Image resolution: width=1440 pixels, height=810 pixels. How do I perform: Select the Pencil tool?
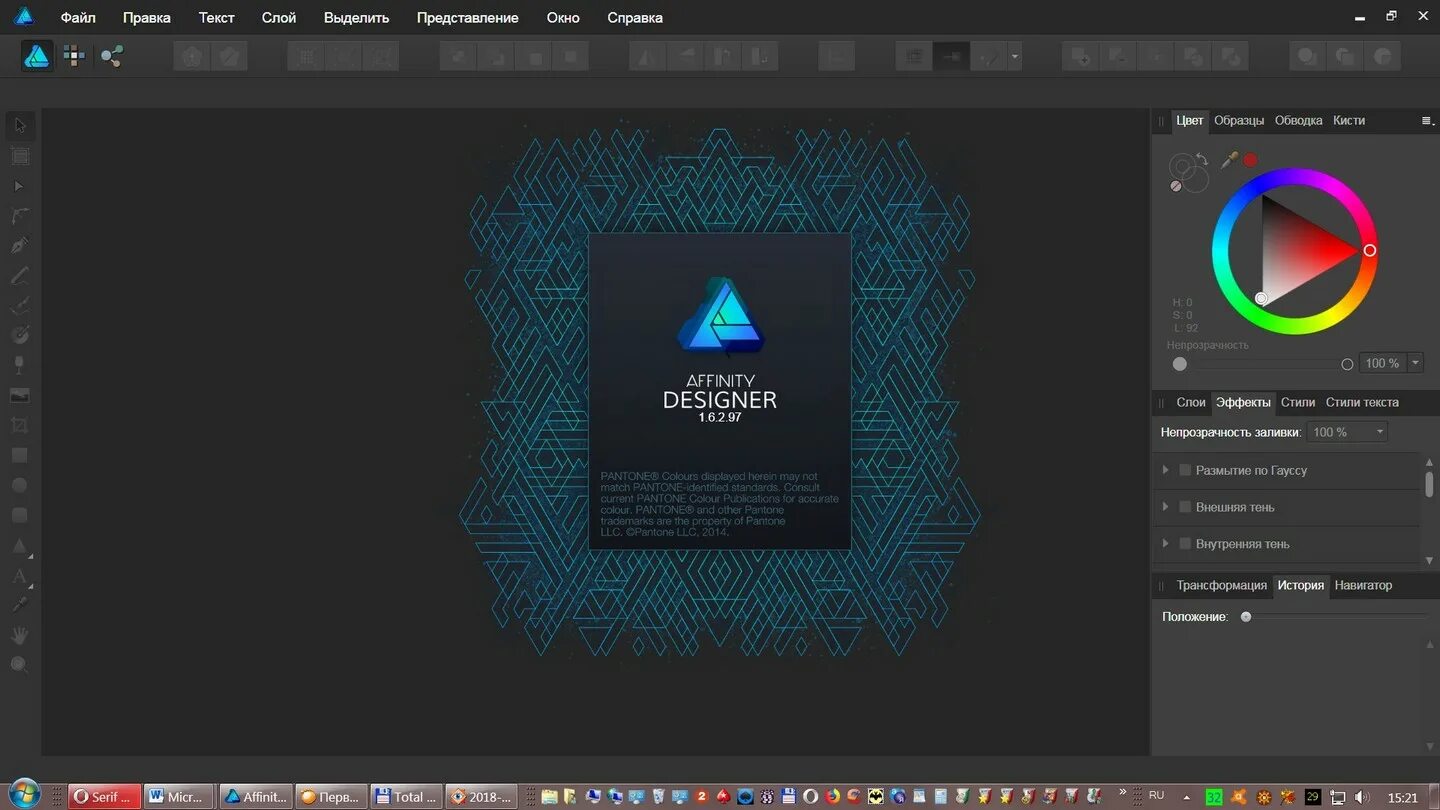click(x=19, y=276)
